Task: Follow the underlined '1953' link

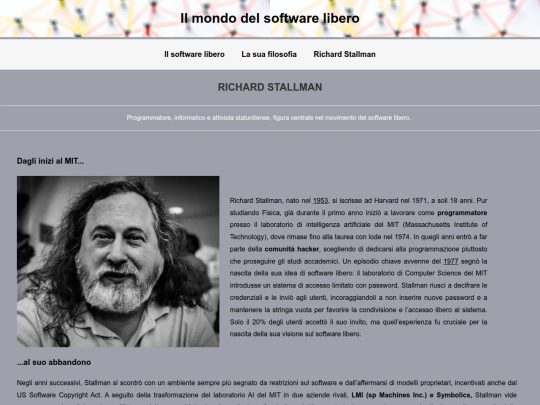Action: 320,200
